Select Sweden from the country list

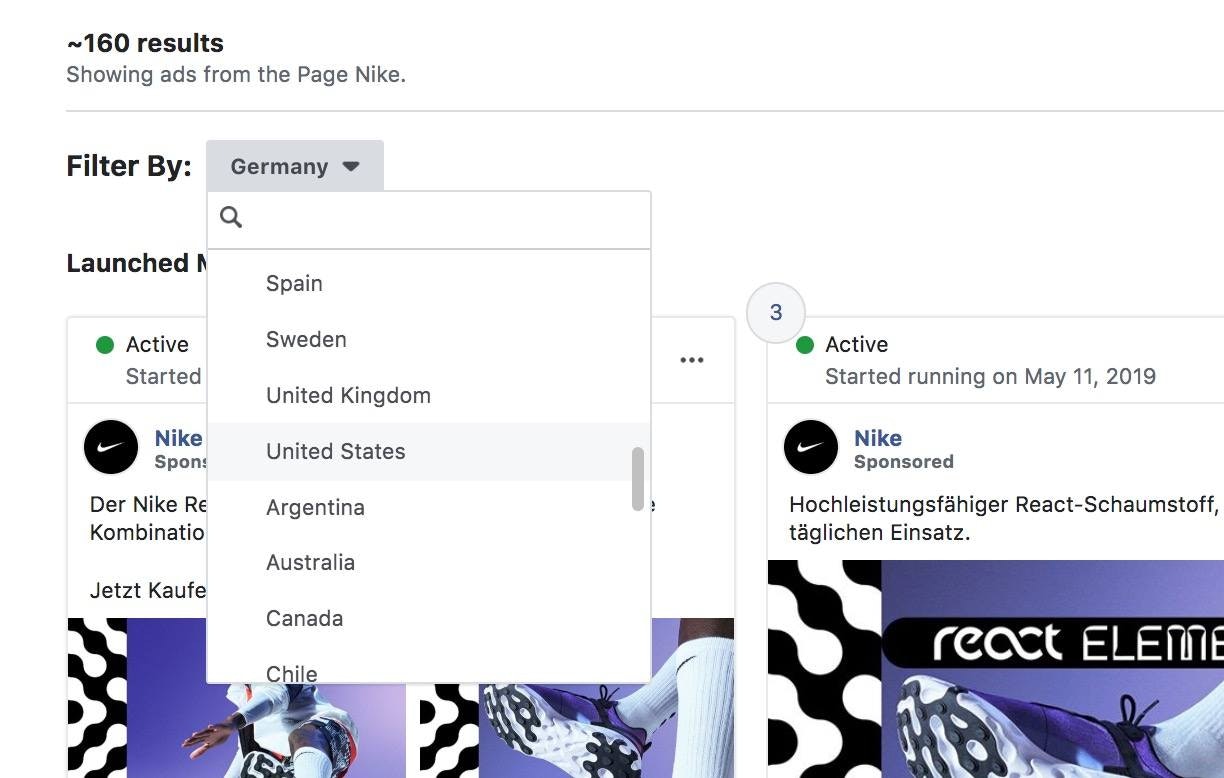(306, 340)
